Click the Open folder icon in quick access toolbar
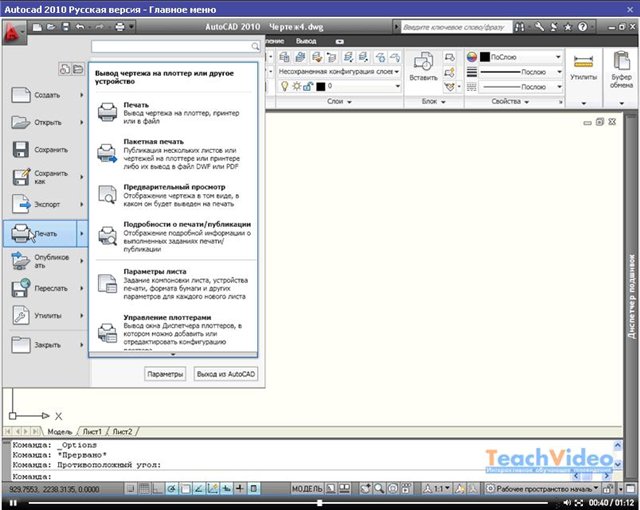640x510 pixels. [x=51, y=27]
